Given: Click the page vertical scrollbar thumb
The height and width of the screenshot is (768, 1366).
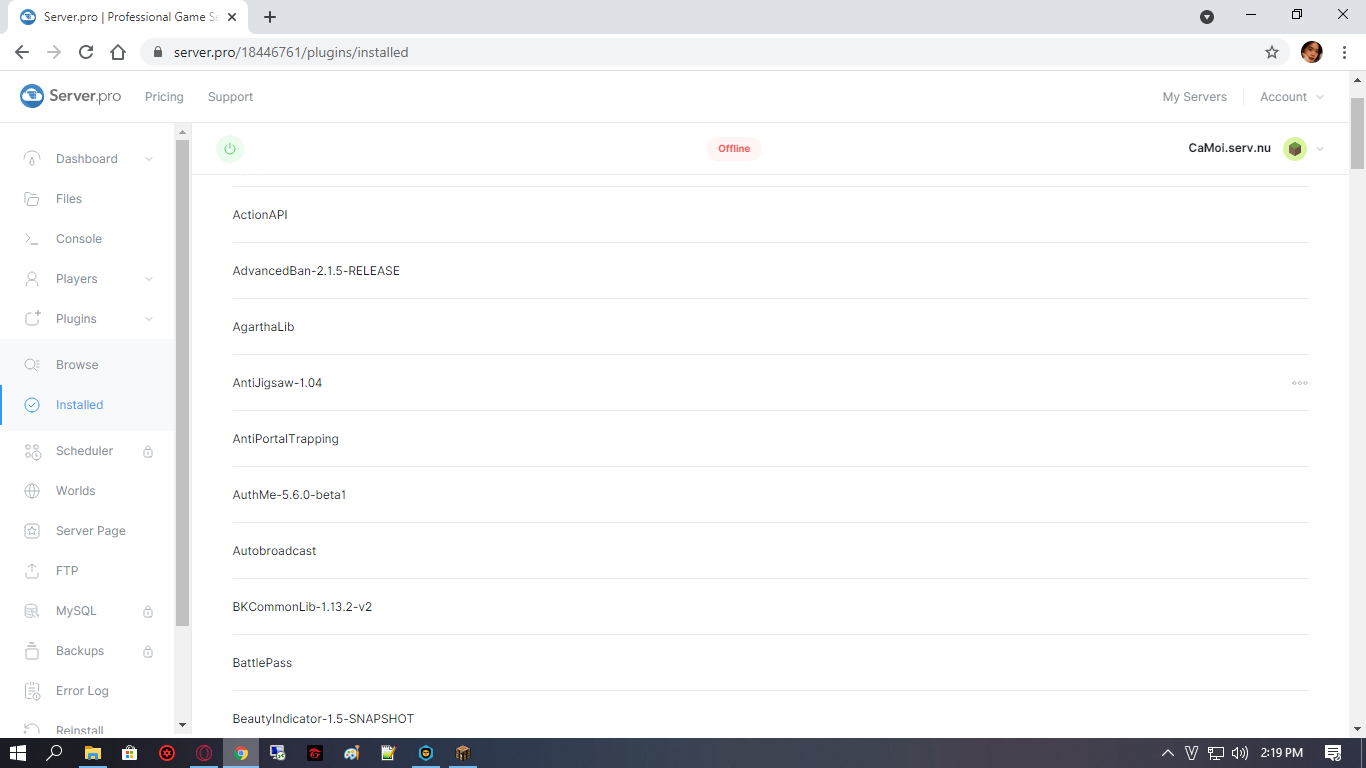Looking at the screenshot, I should (1357, 133).
